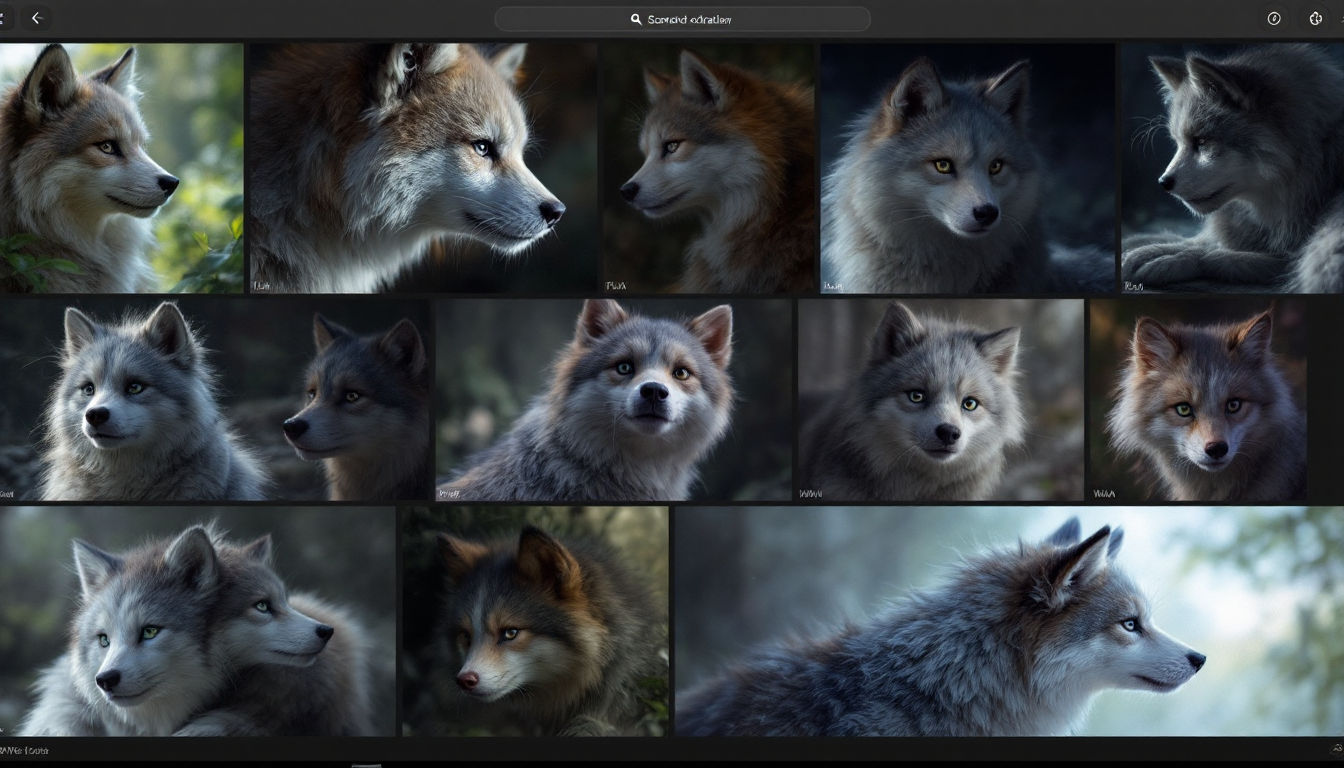Open the thumbnail showing two wolf pups together

(x=215, y=399)
